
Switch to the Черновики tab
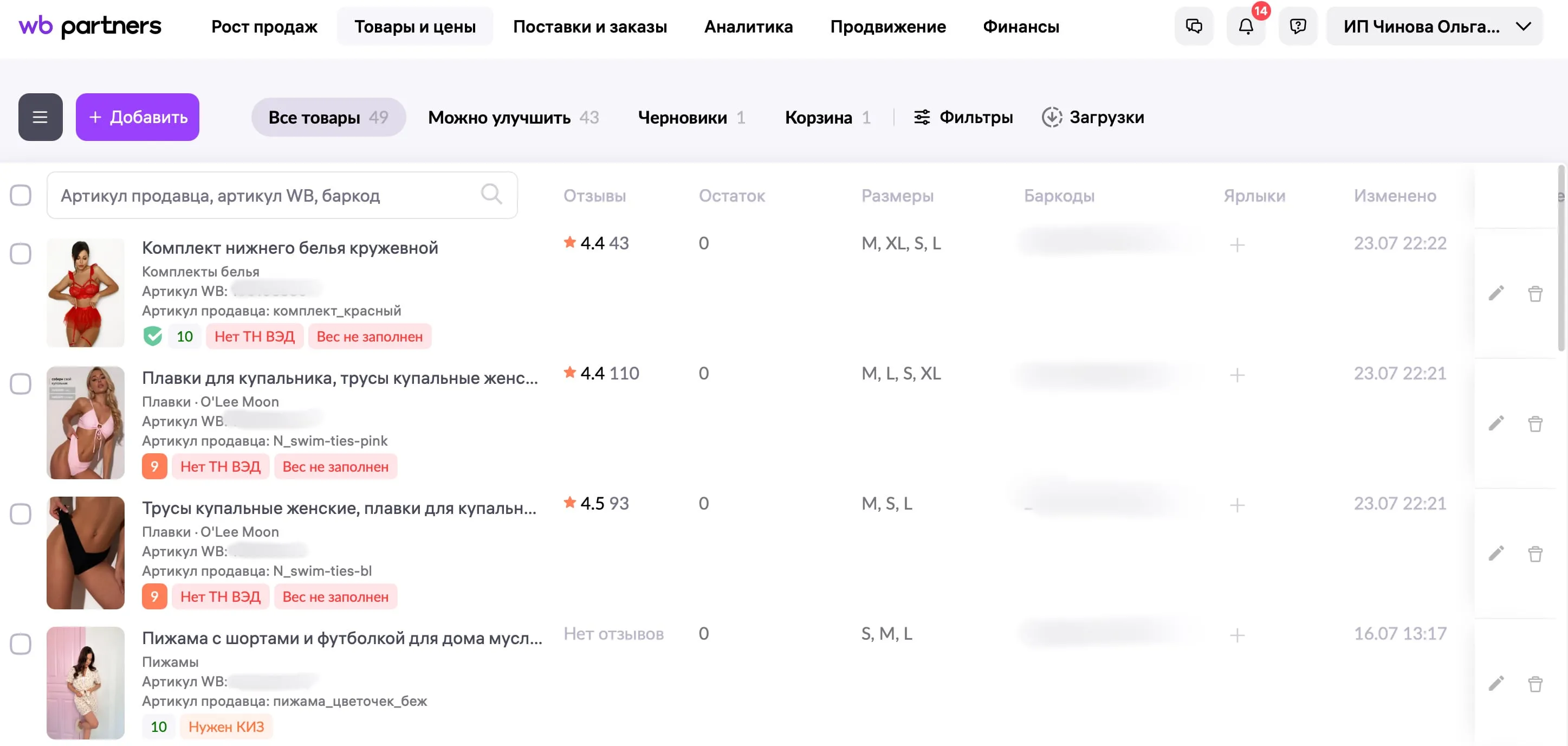point(691,117)
